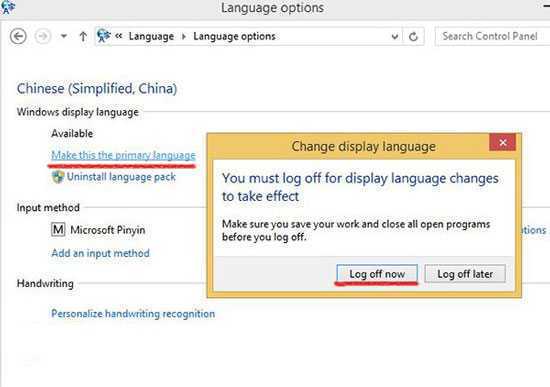Click Uninstall language pack link
The image size is (550, 387).
121,177
